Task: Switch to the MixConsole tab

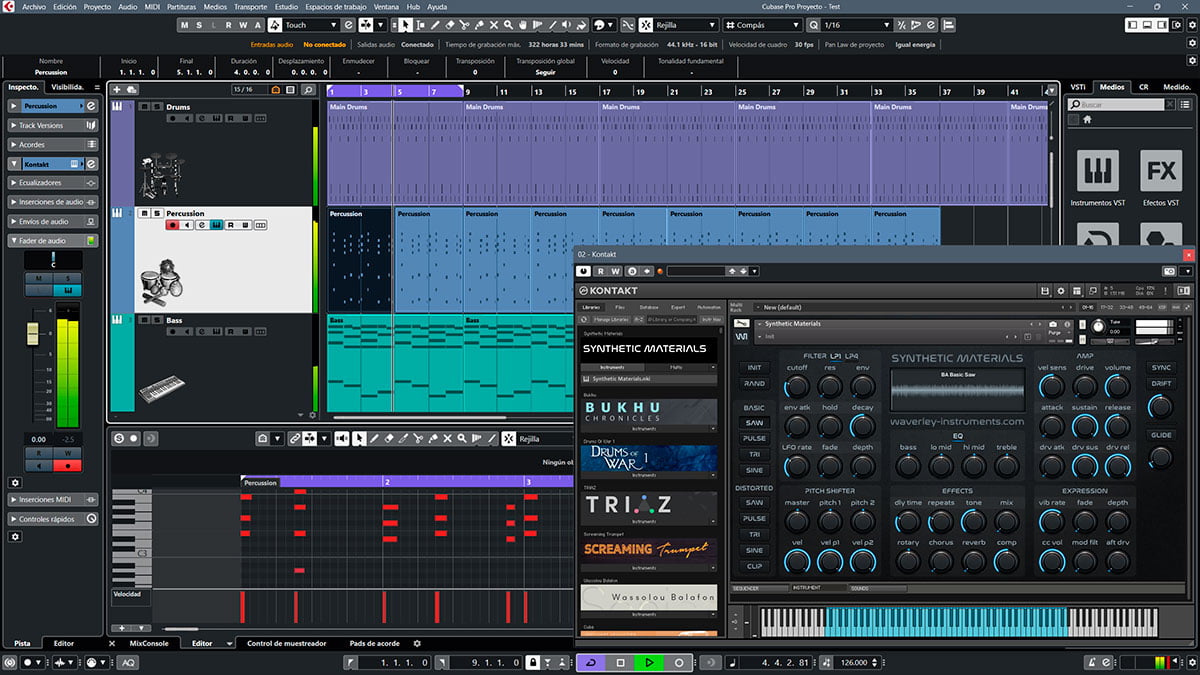Action: [149, 643]
